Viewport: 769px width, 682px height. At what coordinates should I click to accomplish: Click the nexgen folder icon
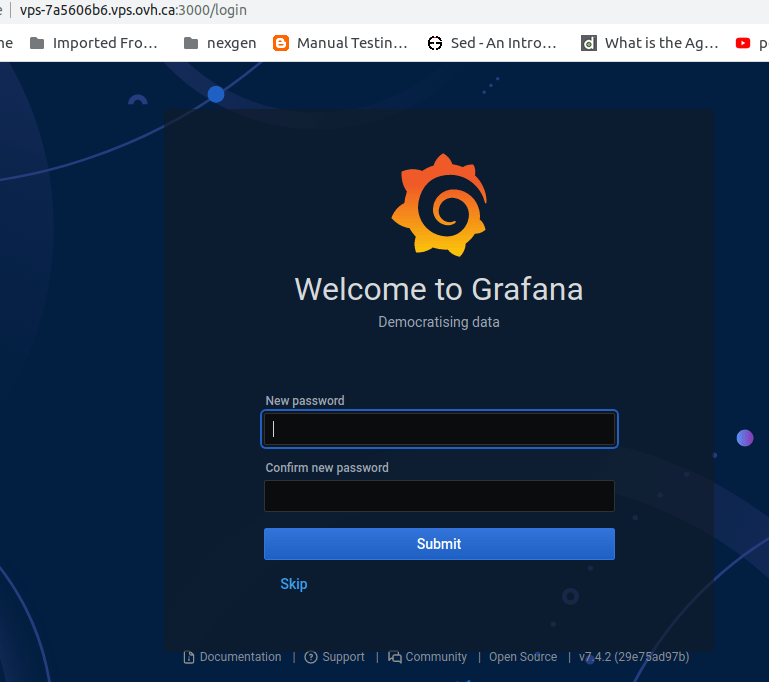click(x=191, y=43)
